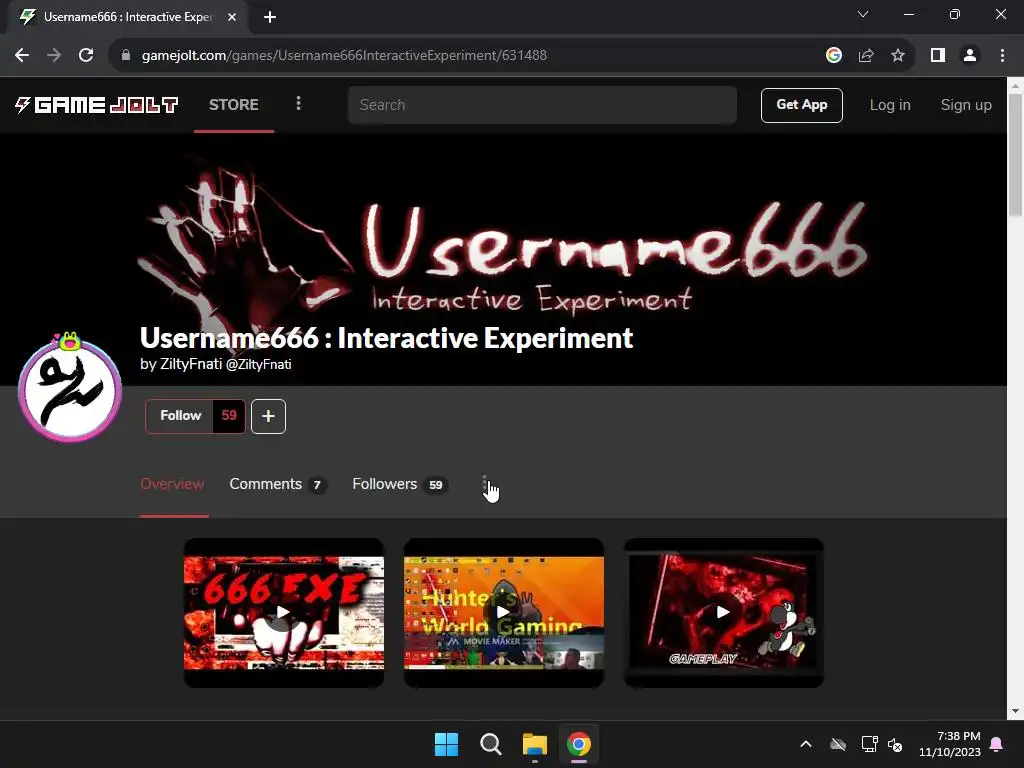The image size is (1024, 768).
Task: Click the game title heading text
Action: pos(387,338)
